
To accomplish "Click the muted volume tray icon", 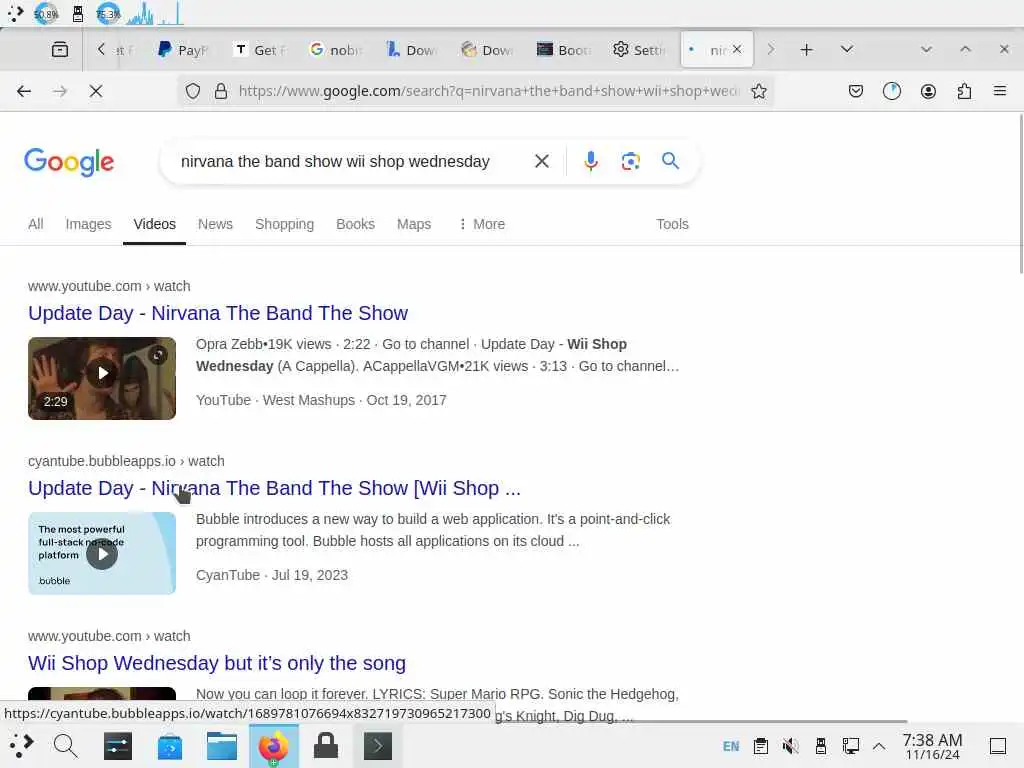I will [x=790, y=746].
